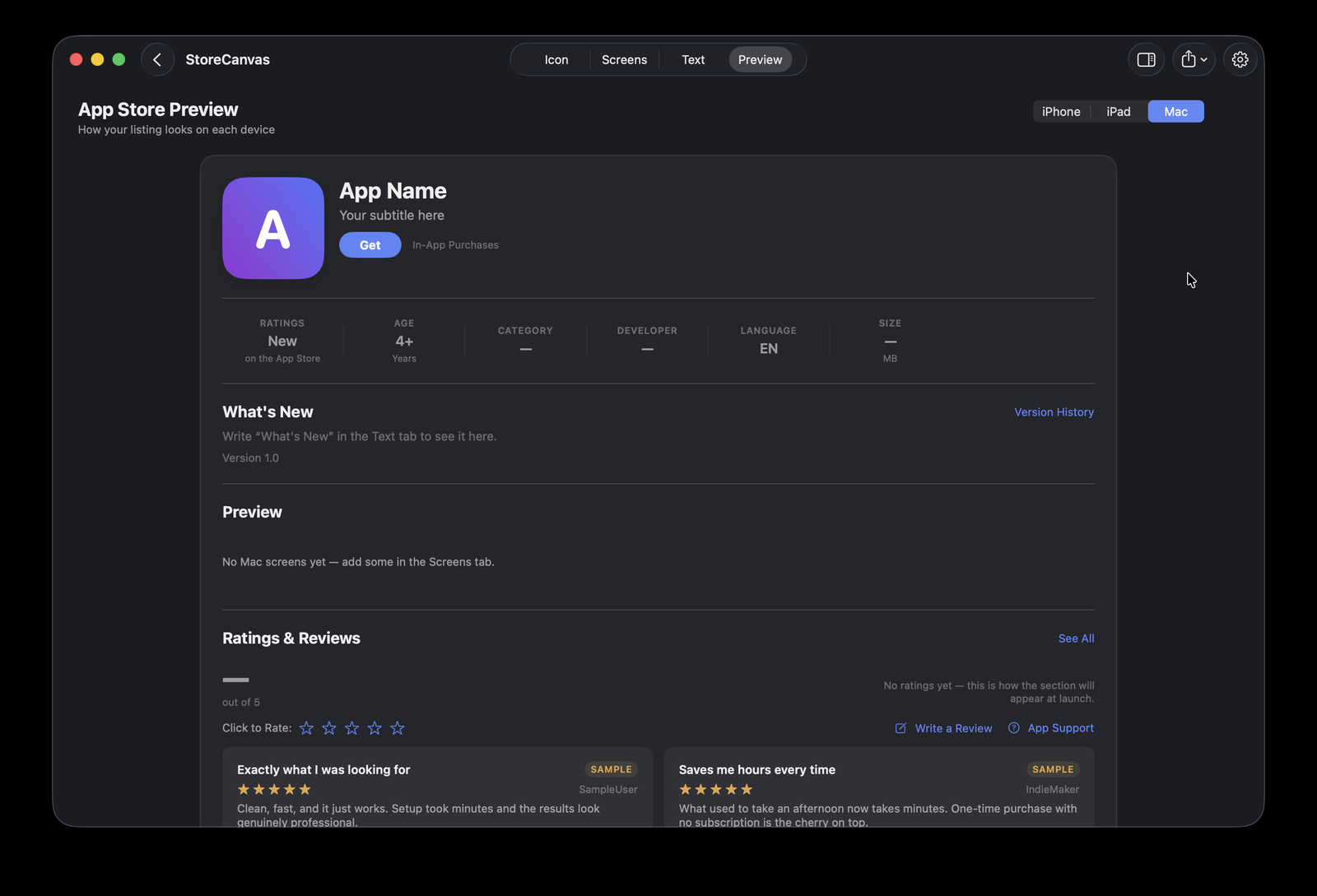This screenshot has height=896, width=1317.
Task: Click the What's New heading
Action: (x=268, y=412)
